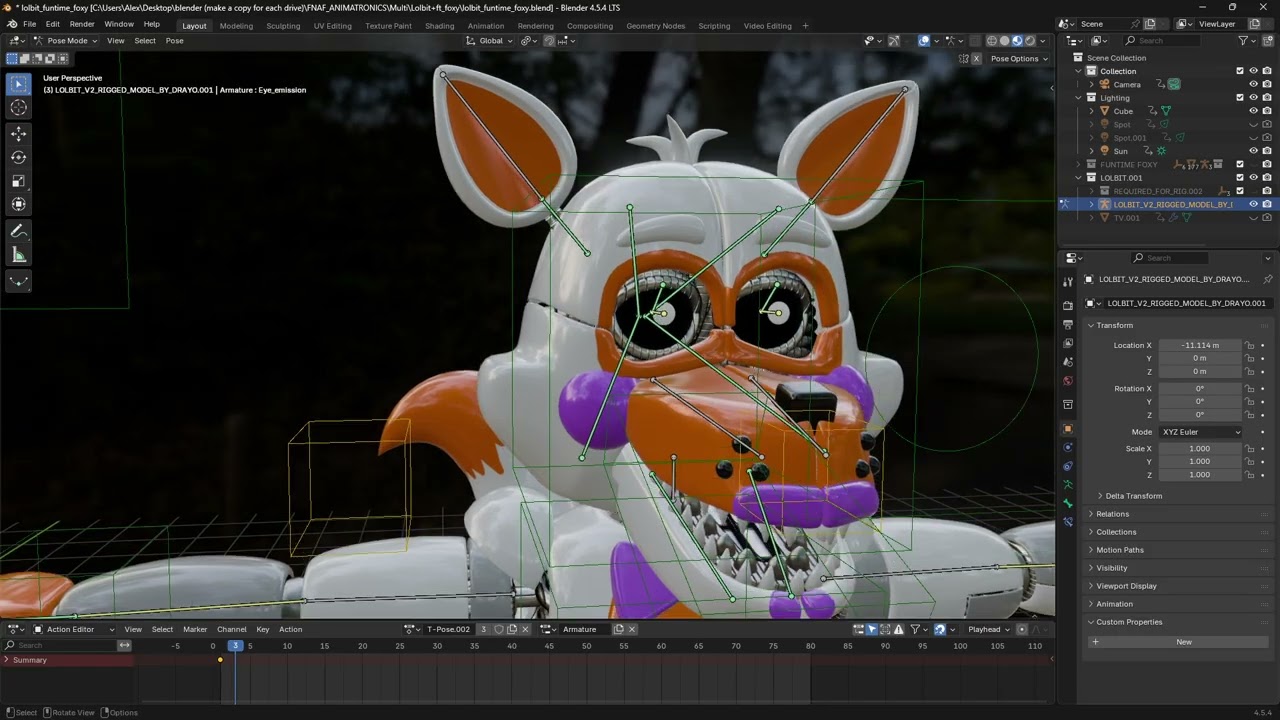Uncheck the Lighting collection checkbox

(1240, 98)
